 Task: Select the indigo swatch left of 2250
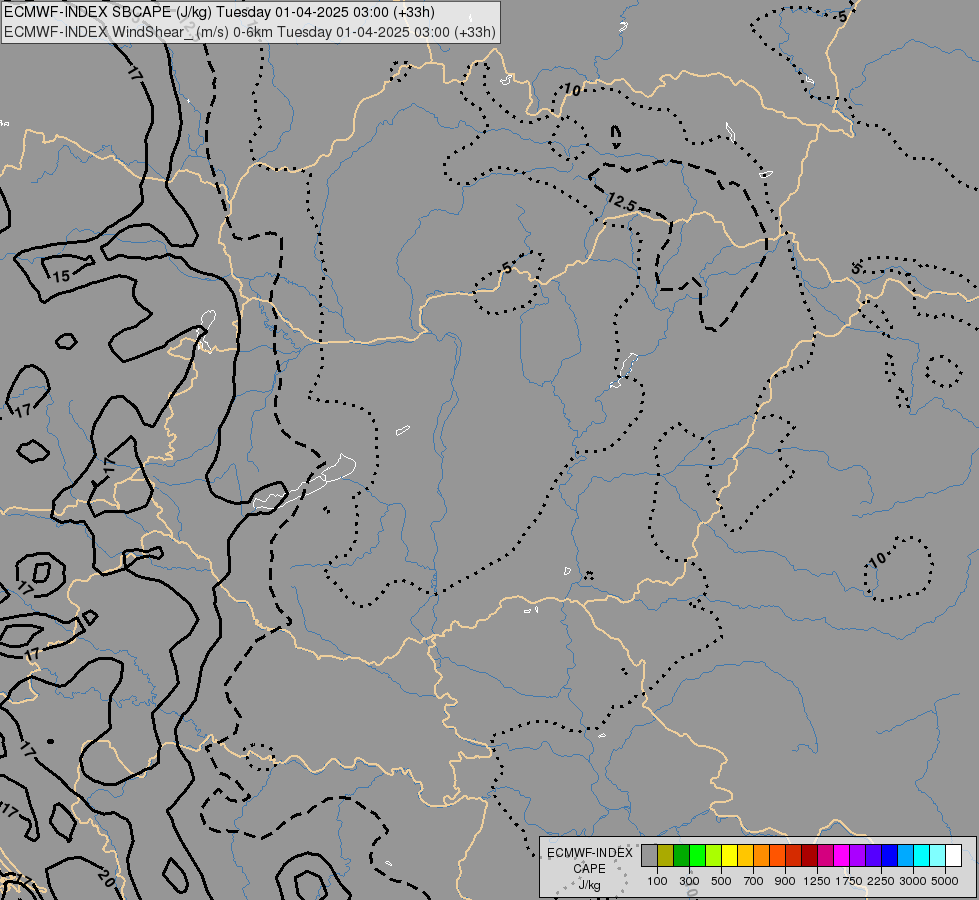(x=873, y=855)
